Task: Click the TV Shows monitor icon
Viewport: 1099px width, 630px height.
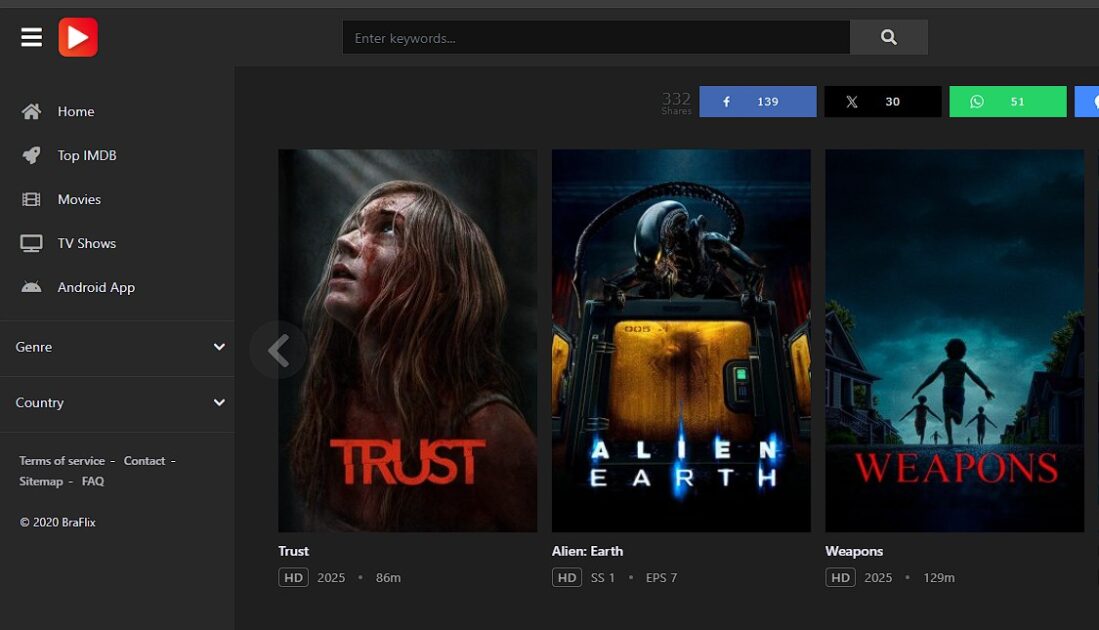Action: (x=32, y=243)
